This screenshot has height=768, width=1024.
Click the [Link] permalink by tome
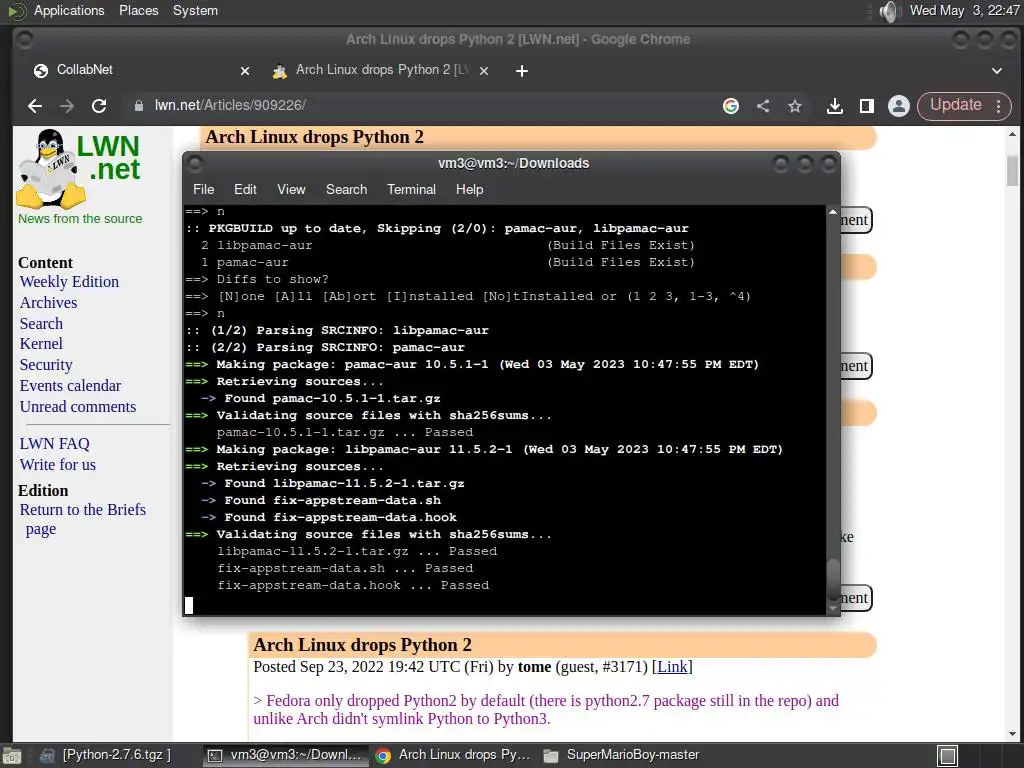pyautogui.click(x=672, y=667)
